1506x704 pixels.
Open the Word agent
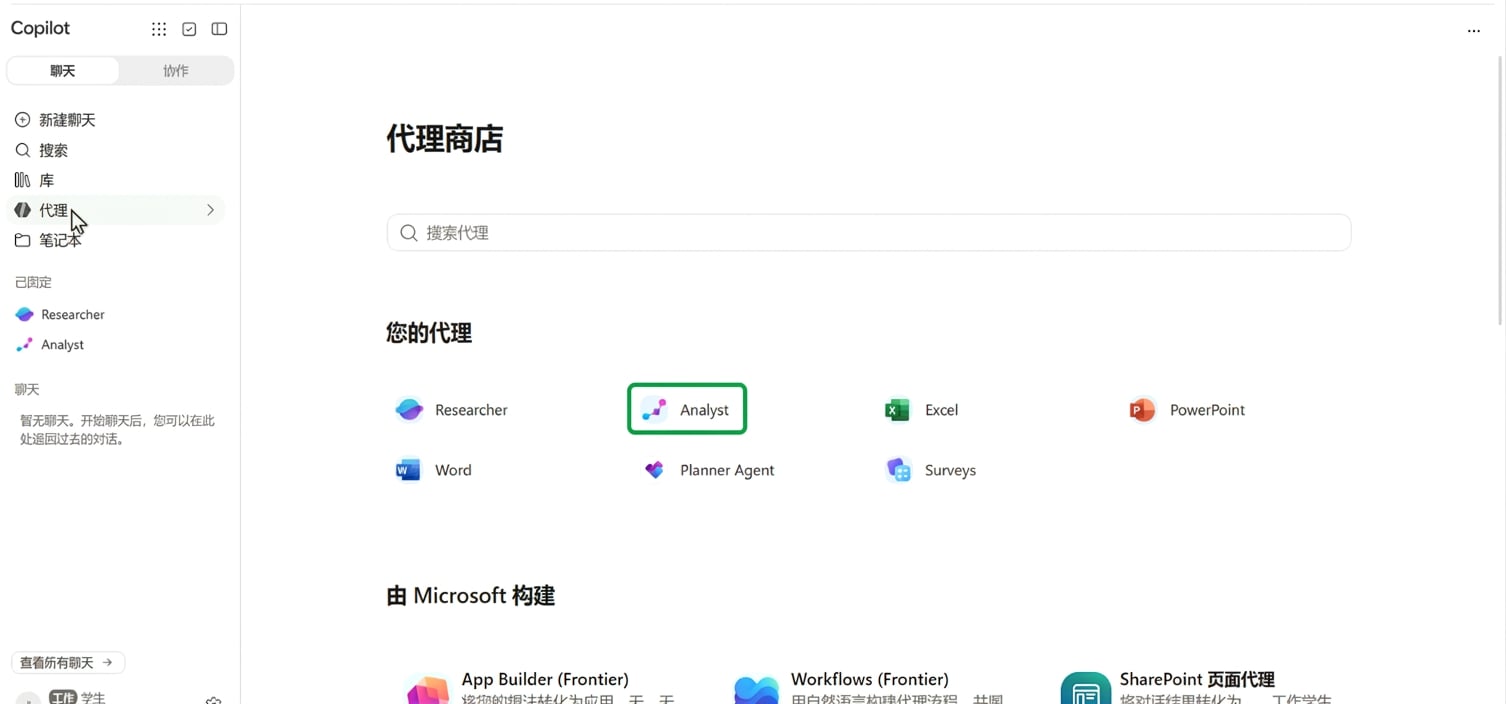(434, 470)
